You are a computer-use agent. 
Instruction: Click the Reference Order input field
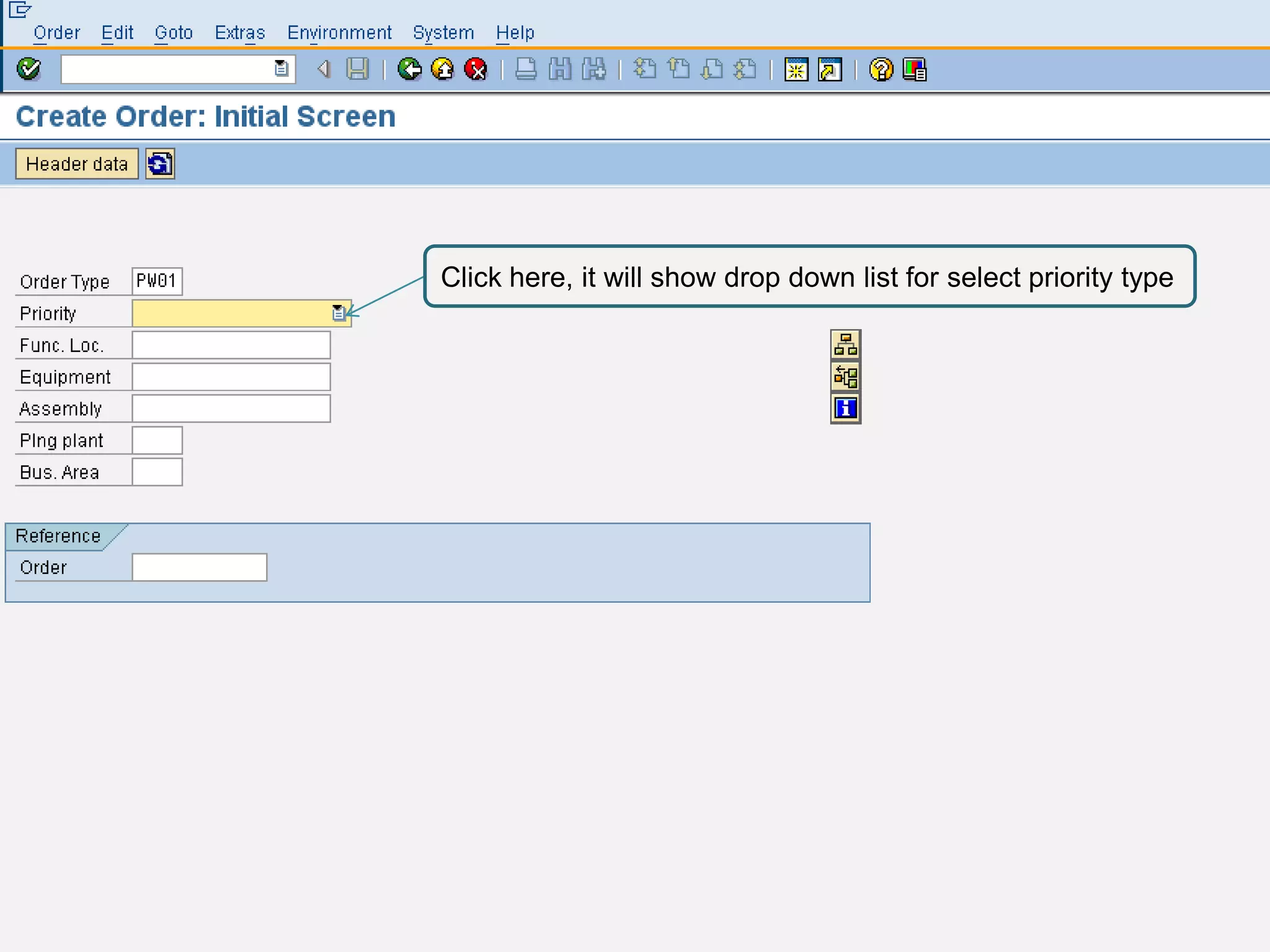pos(200,567)
